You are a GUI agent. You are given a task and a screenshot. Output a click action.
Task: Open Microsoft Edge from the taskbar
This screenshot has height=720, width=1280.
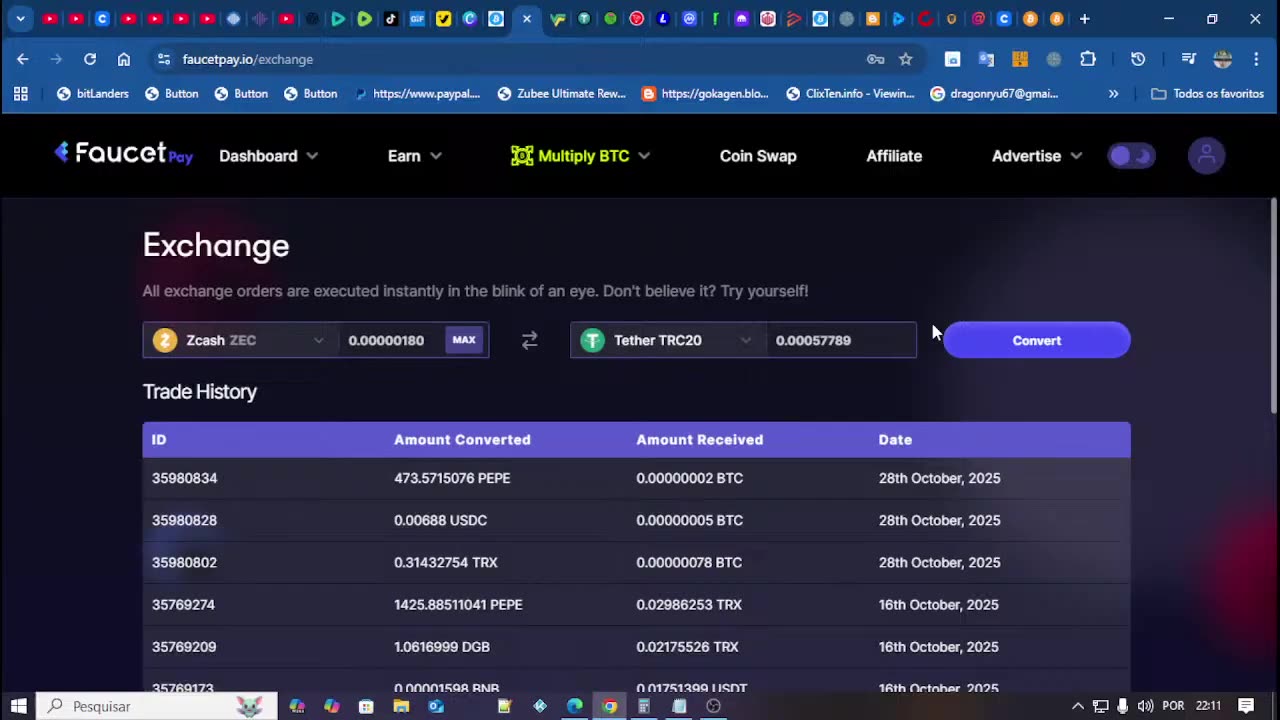click(x=575, y=706)
